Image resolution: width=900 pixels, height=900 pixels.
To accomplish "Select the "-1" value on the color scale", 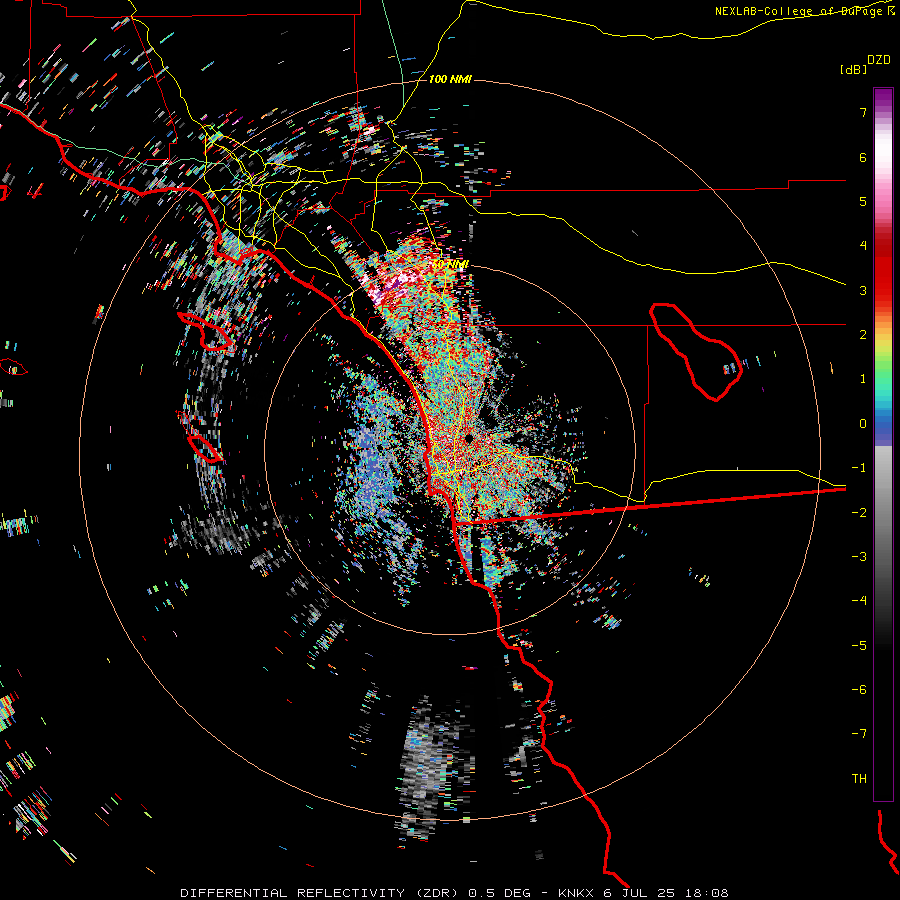I will click(859, 468).
